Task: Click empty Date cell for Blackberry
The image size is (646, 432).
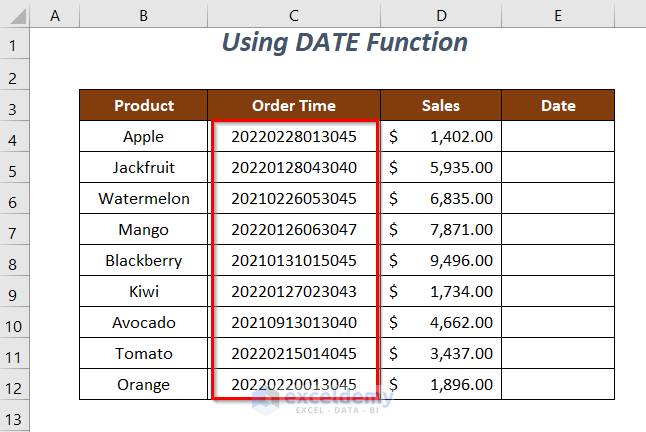Action: (557, 261)
